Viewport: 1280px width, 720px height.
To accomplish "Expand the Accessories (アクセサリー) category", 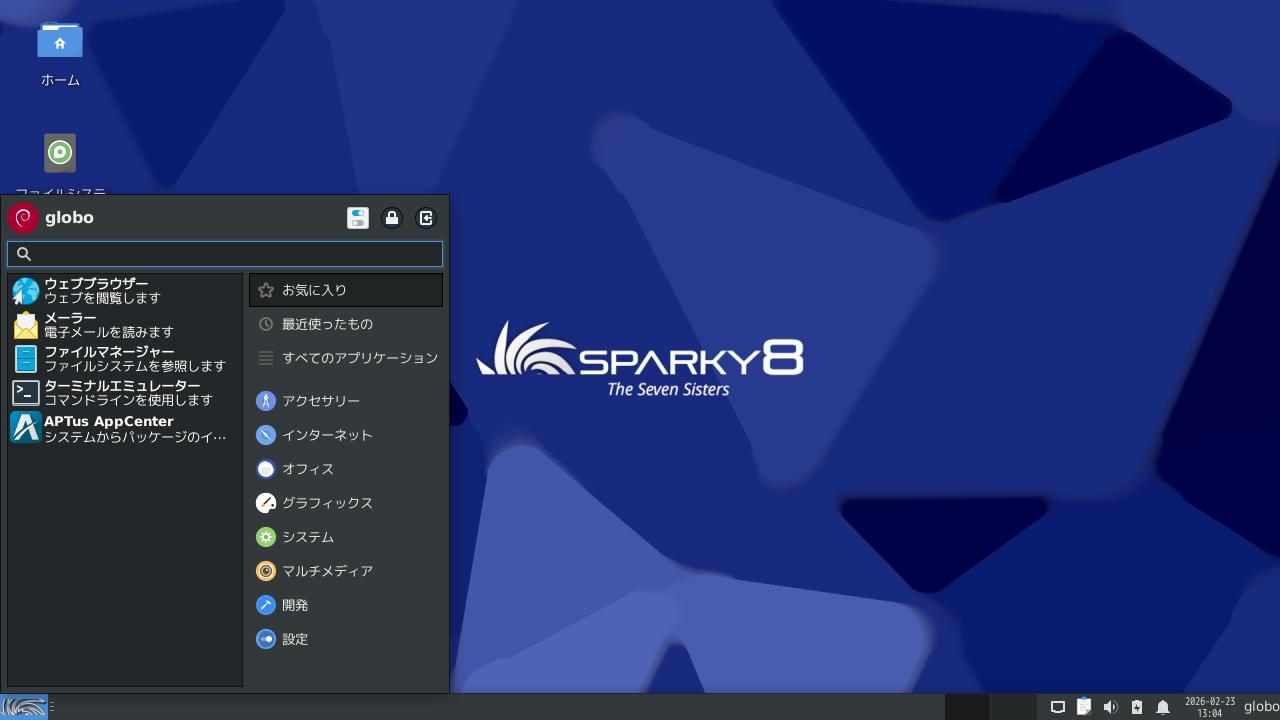I will (x=346, y=401).
